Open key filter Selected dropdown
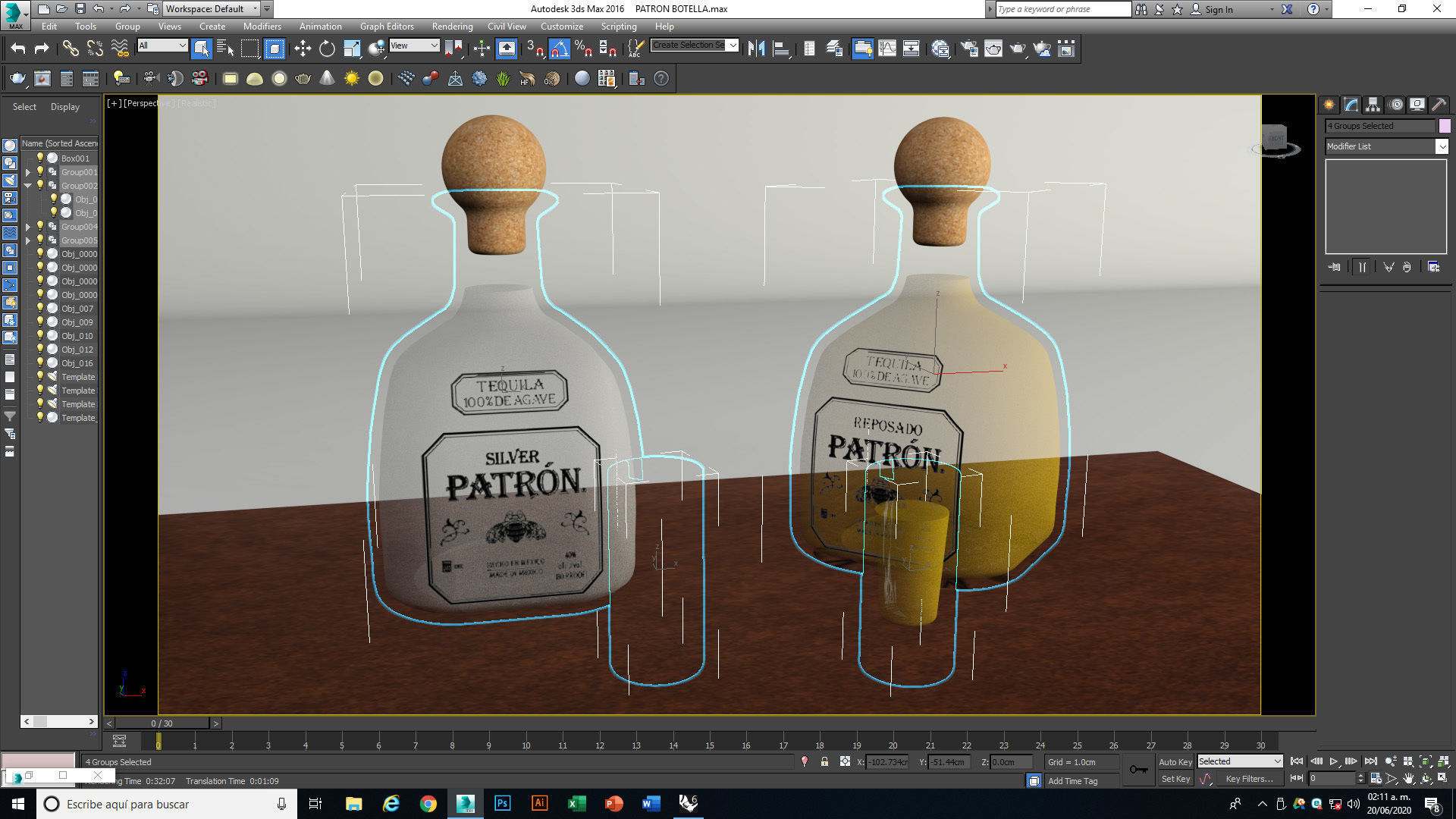Screen dimensions: 1456x819 [x=1240, y=761]
